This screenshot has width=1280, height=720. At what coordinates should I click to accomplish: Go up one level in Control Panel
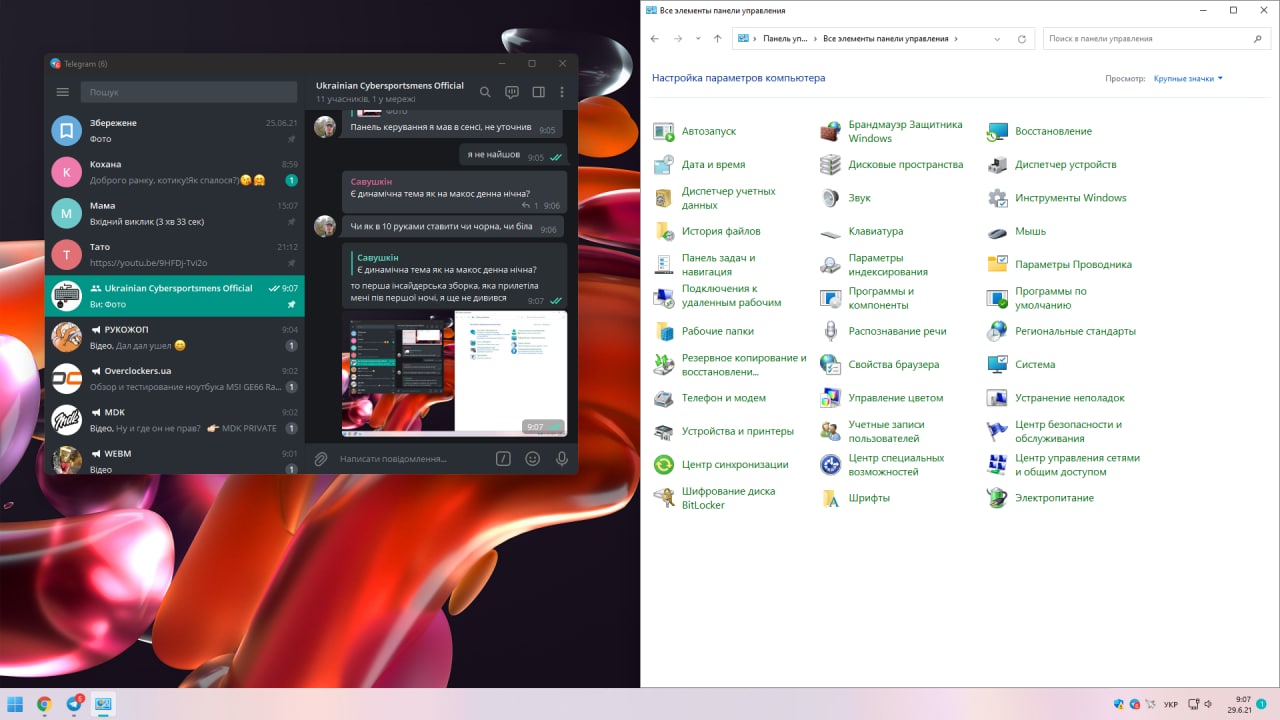[717, 39]
